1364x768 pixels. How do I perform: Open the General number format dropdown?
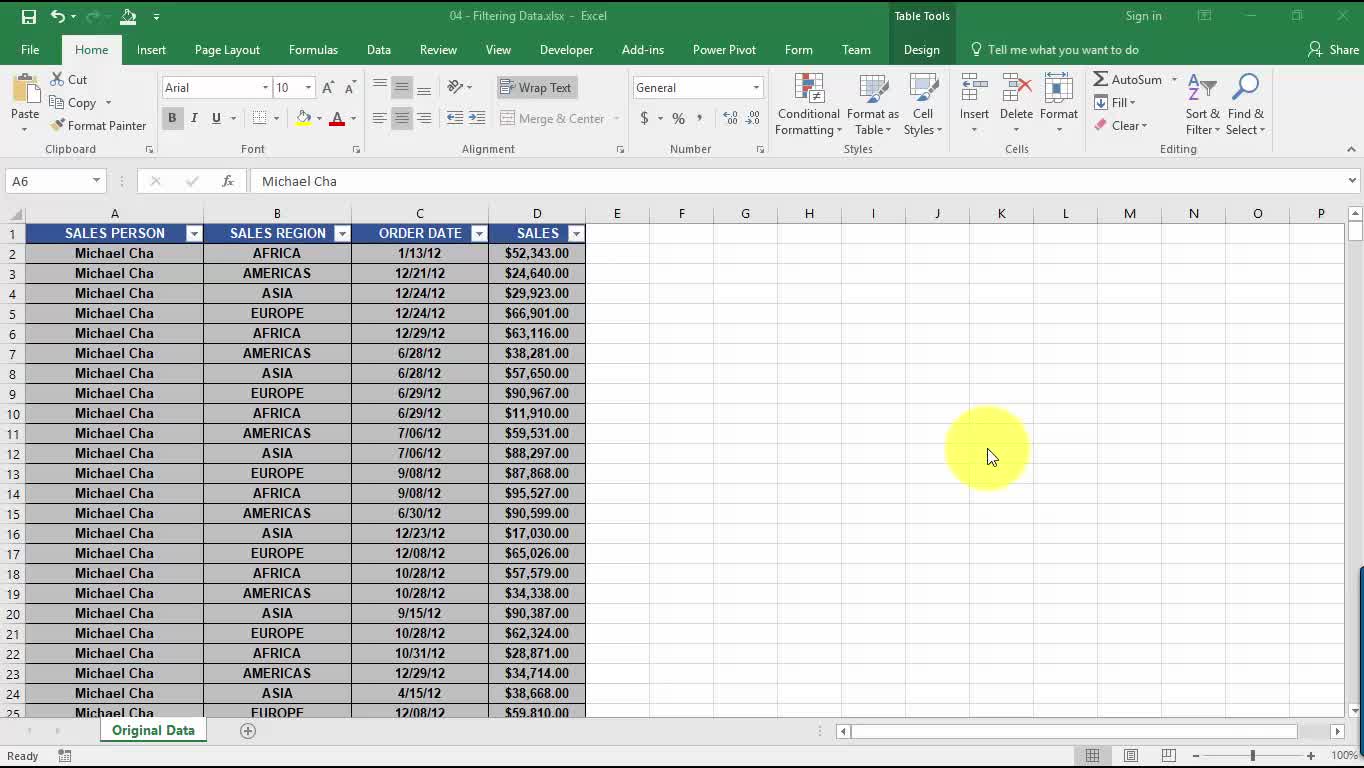(x=756, y=88)
